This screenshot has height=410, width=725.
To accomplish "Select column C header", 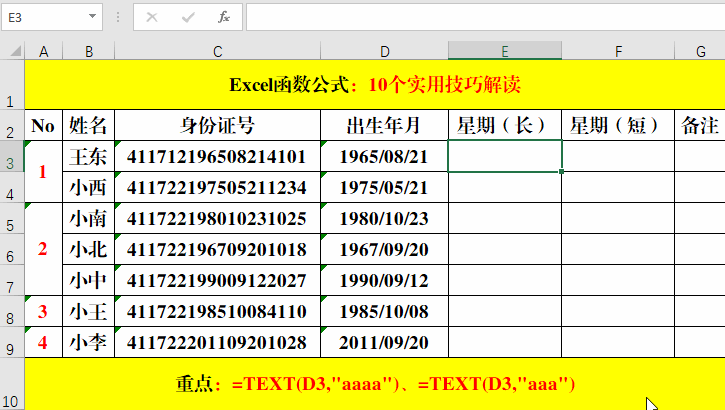I will click(217, 51).
